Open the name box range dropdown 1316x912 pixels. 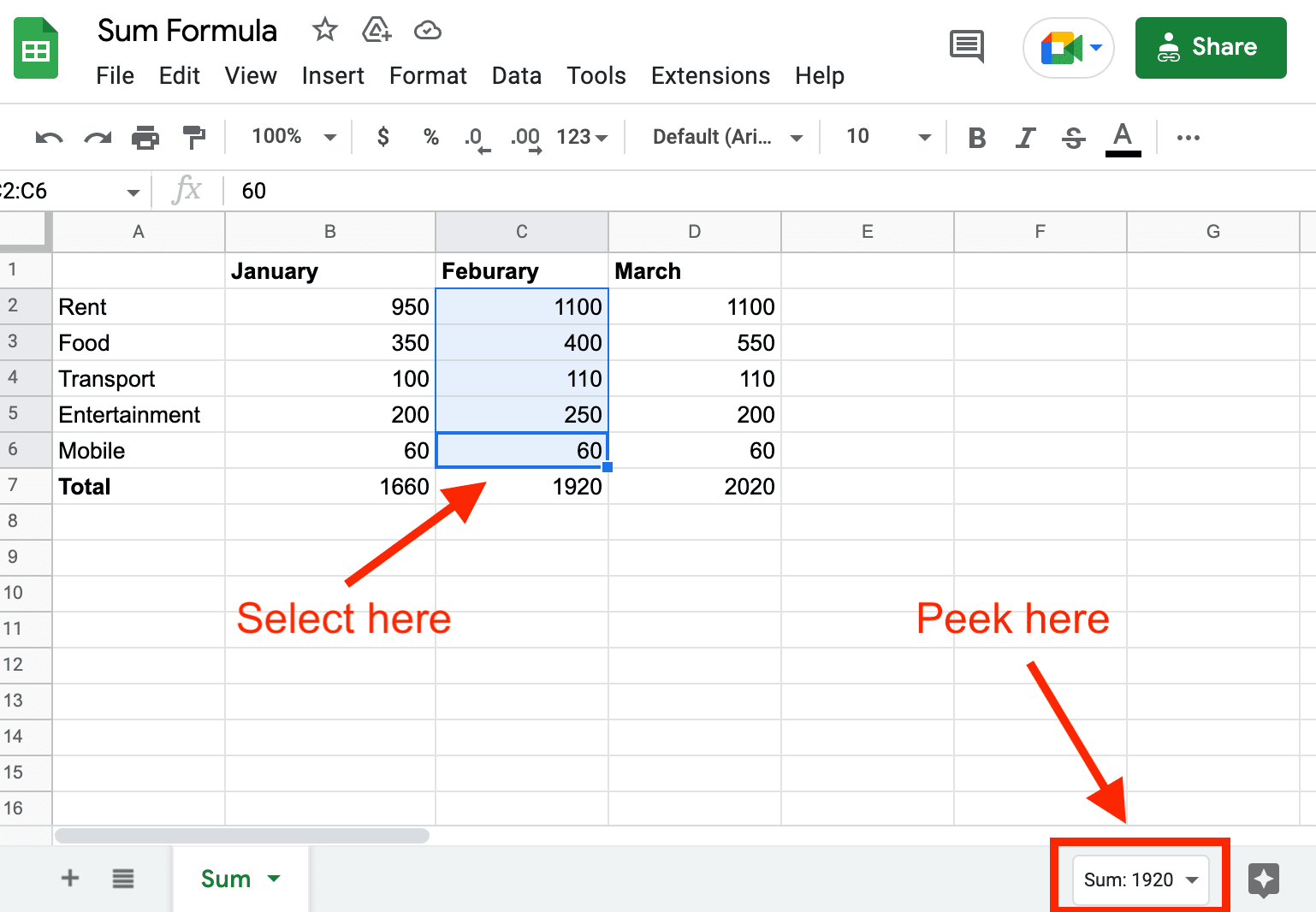pyautogui.click(x=133, y=192)
